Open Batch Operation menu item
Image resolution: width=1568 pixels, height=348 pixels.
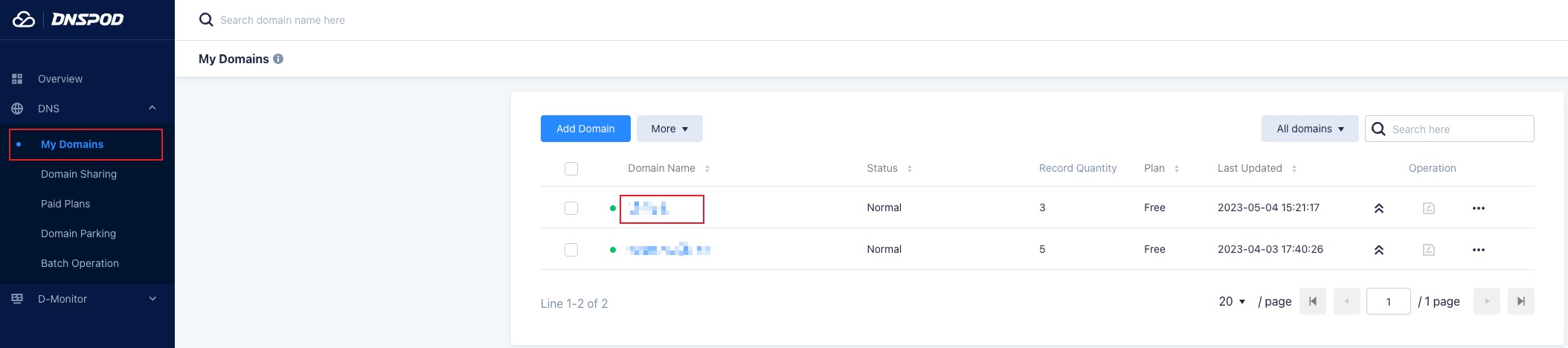[x=80, y=263]
